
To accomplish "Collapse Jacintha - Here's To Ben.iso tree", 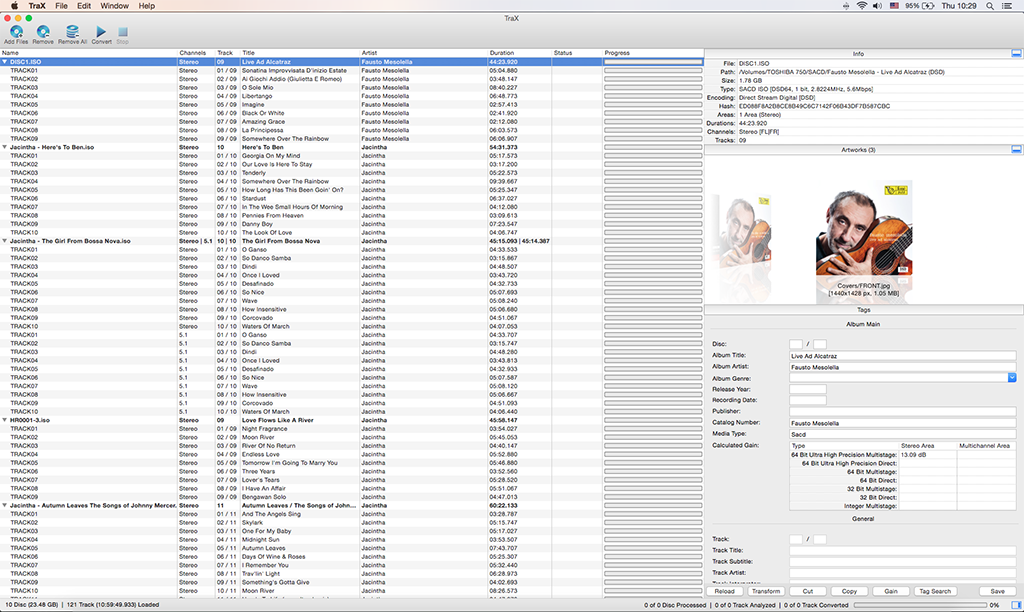I will (x=5, y=148).
